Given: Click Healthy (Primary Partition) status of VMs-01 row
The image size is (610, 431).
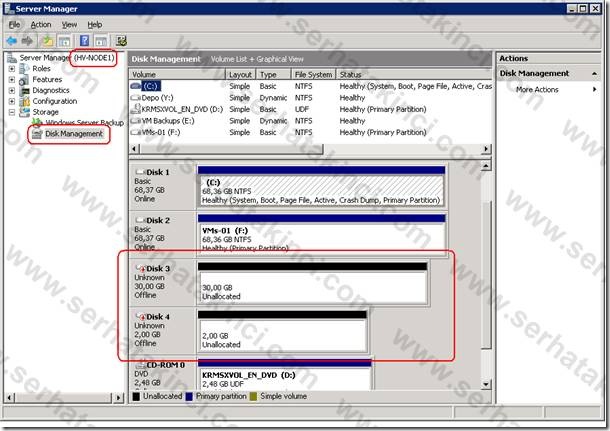Looking at the screenshot, I should (x=383, y=132).
